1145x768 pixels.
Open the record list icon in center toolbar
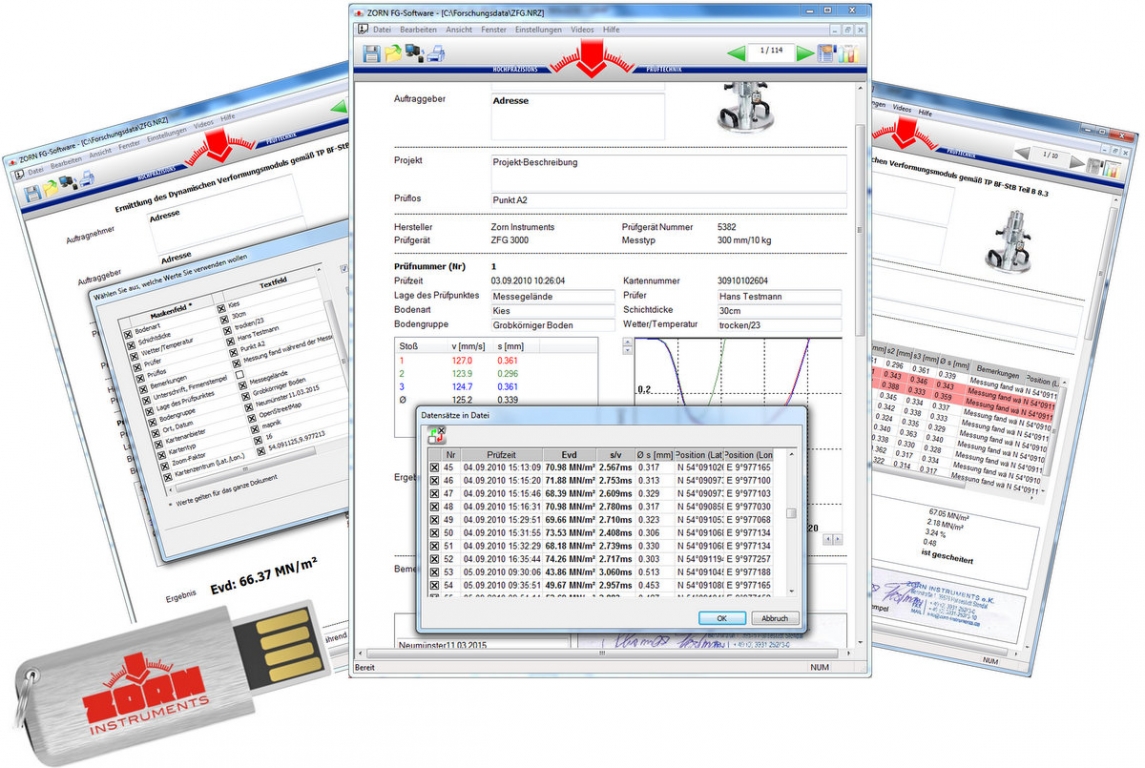coord(827,53)
